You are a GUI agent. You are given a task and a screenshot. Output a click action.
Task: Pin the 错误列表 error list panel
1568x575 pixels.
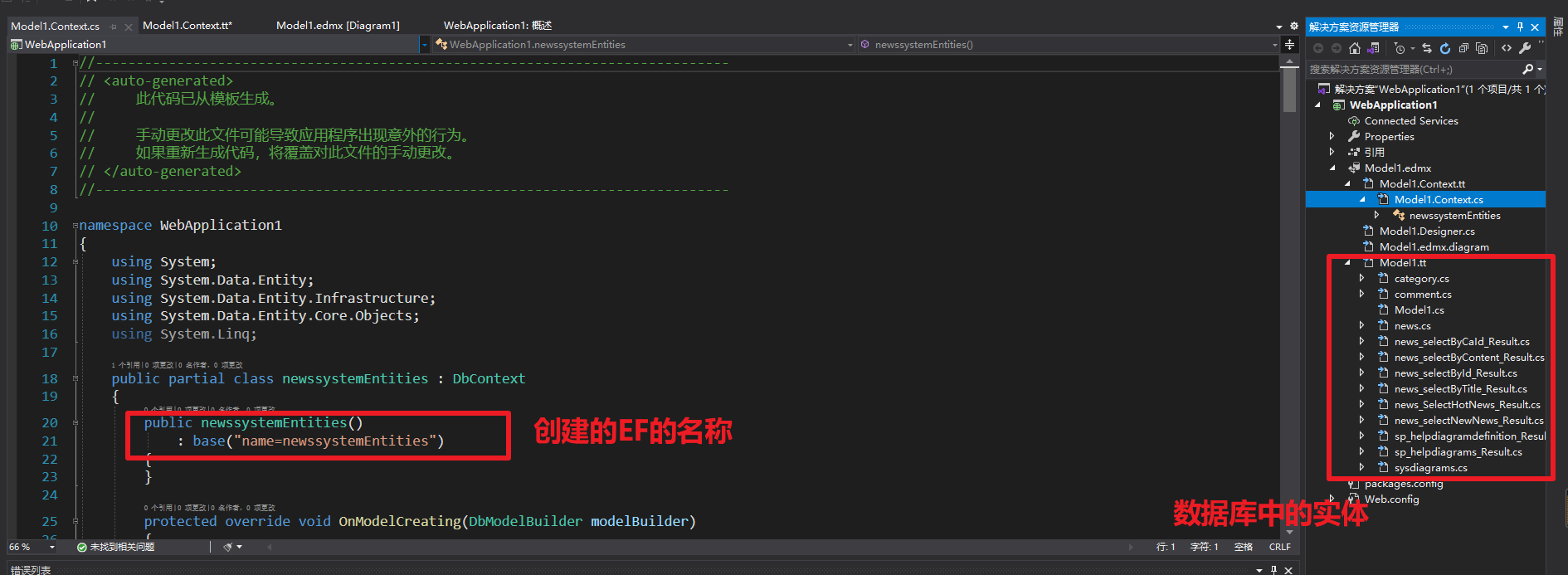click(x=1273, y=570)
